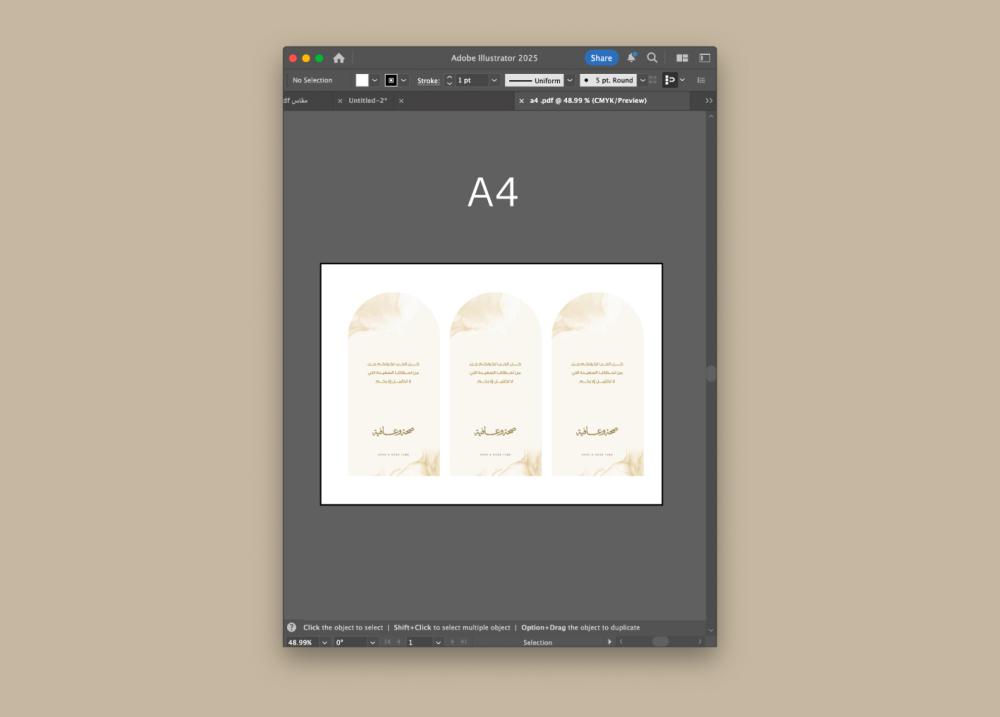This screenshot has height=717, width=1000.
Task: Open the Uniform width profile dropdown
Action: 570,80
